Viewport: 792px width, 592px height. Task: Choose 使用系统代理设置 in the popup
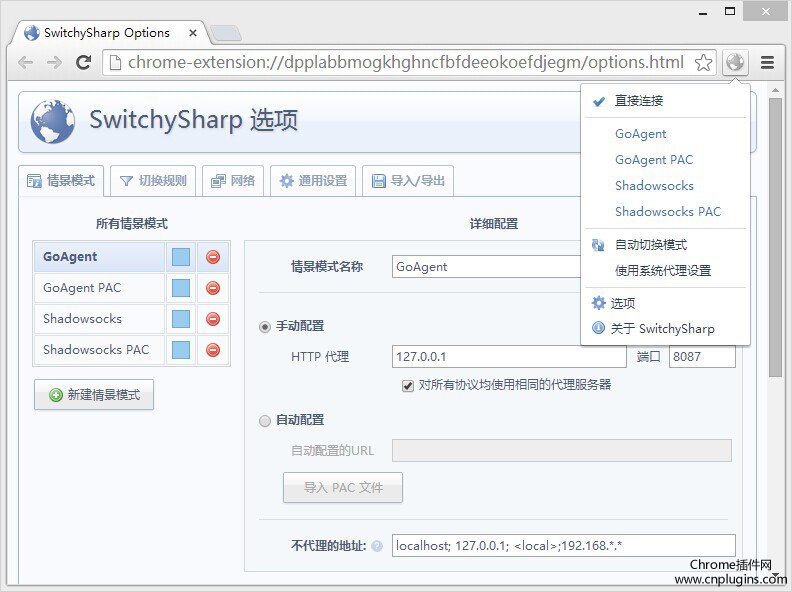pyautogui.click(x=665, y=271)
